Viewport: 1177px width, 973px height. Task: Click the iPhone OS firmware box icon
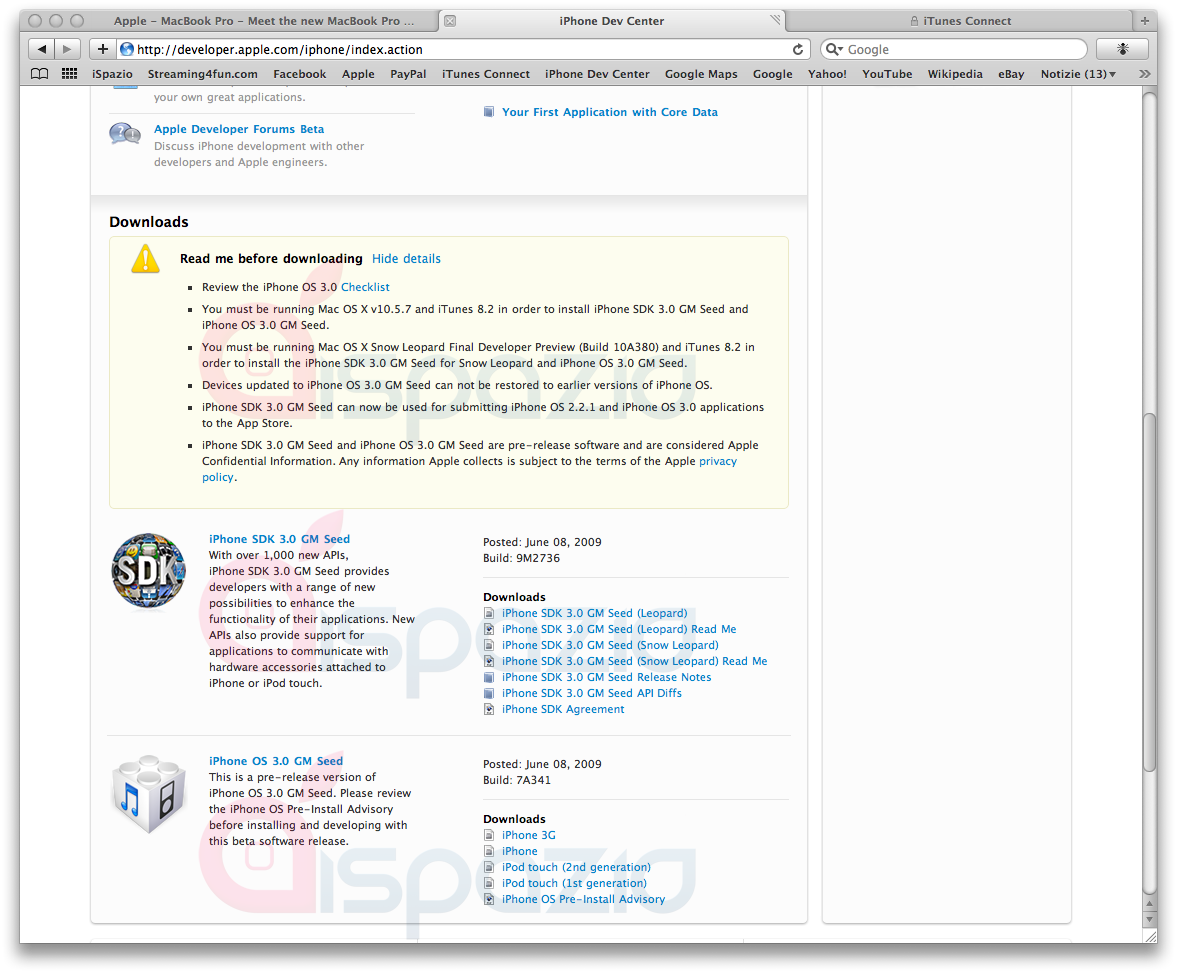click(149, 794)
